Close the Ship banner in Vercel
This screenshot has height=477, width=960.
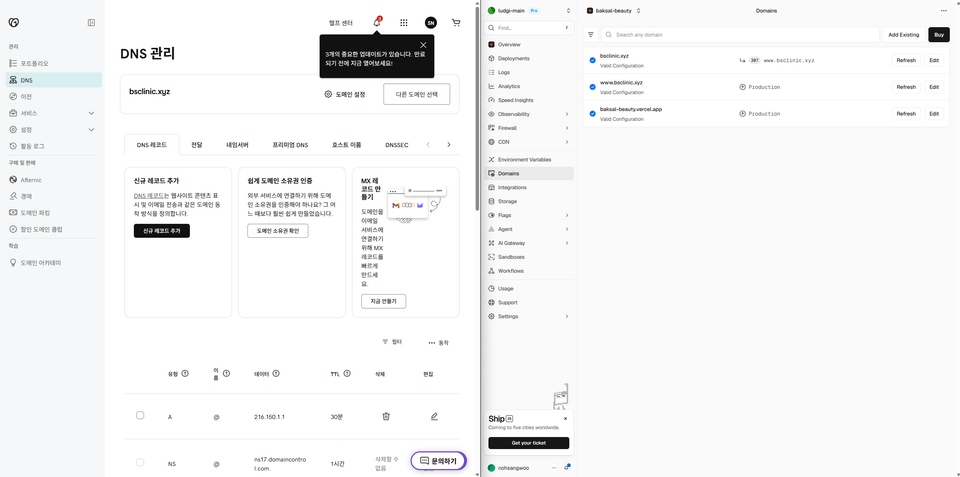[565, 419]
